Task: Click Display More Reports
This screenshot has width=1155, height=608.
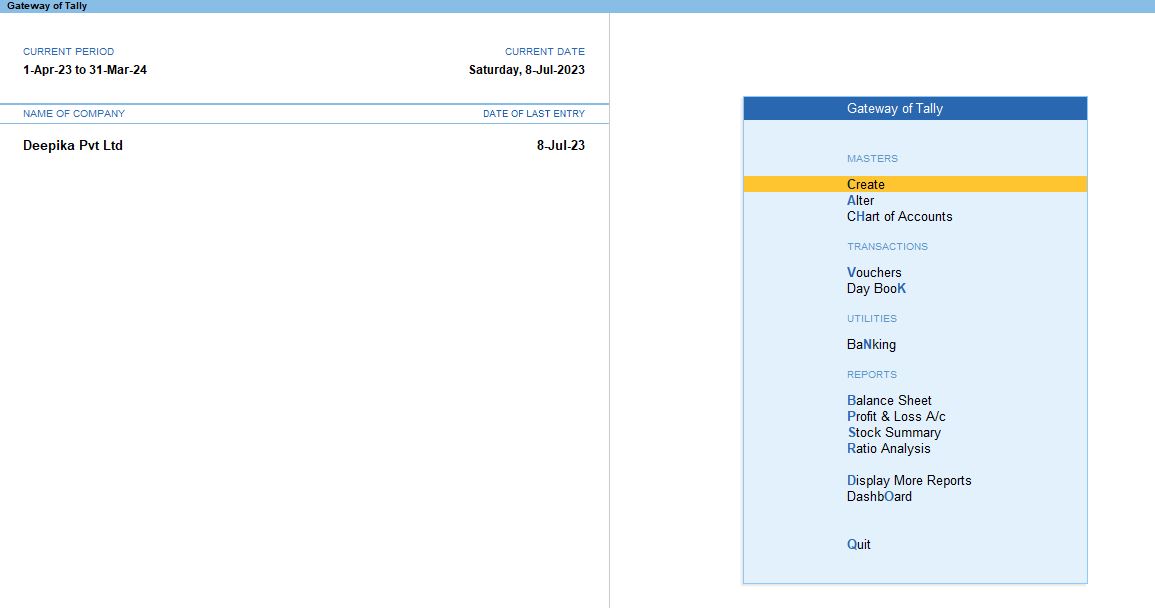Action: 909,480
